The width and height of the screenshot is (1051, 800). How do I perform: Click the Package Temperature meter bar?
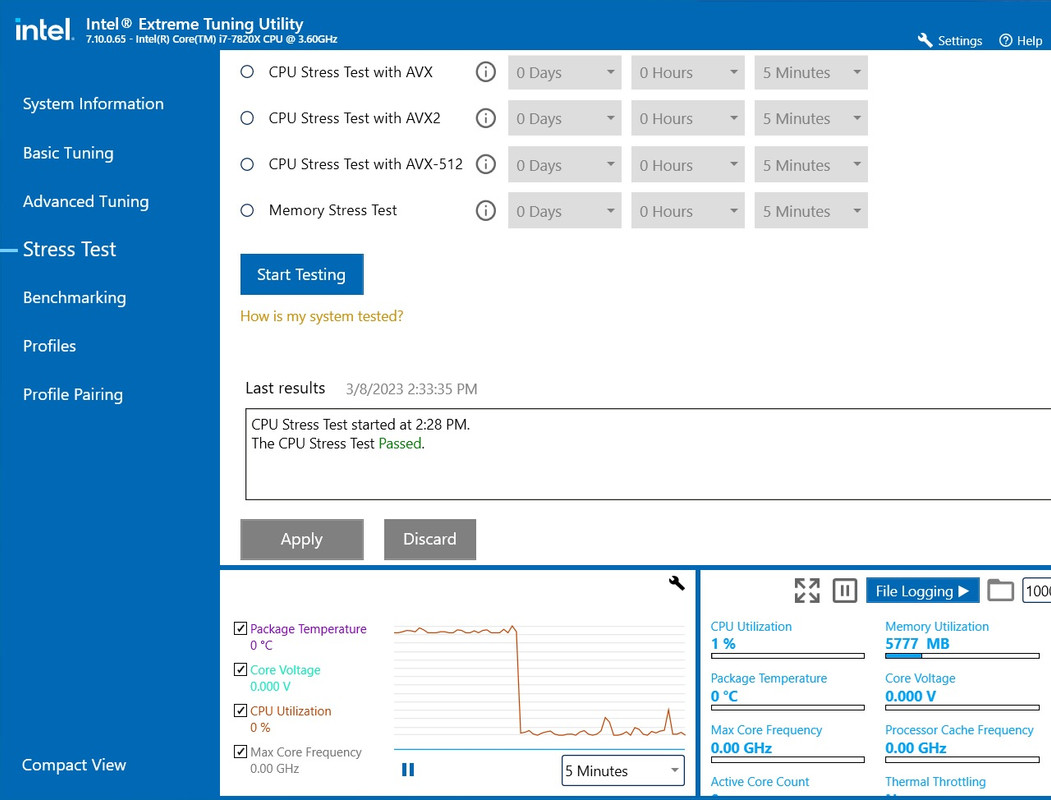[788, 708]
